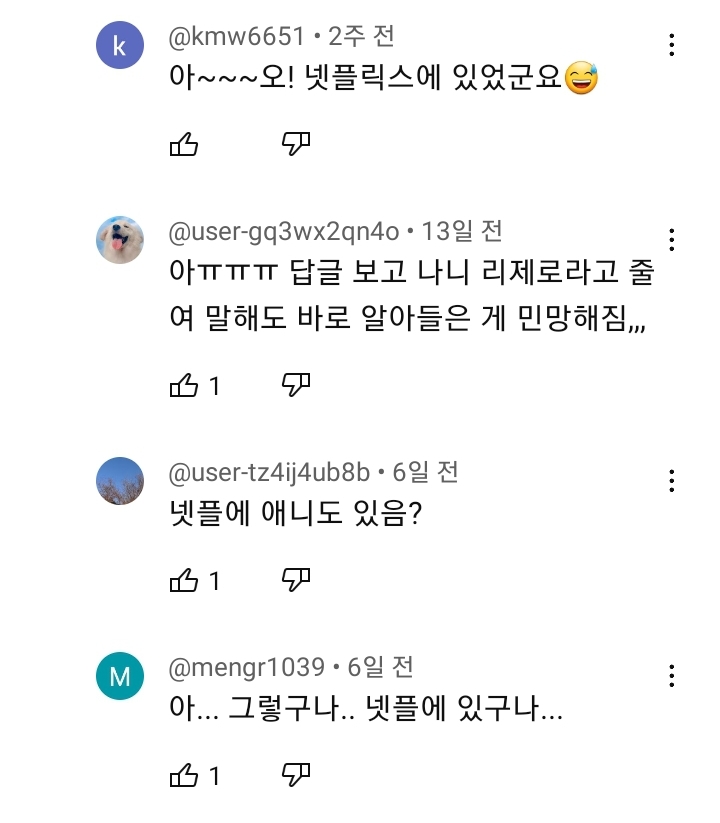This screenshot has height=823, width=720.
Task: Open the @kmw6651 channel link
Action: tap(236, 38)
